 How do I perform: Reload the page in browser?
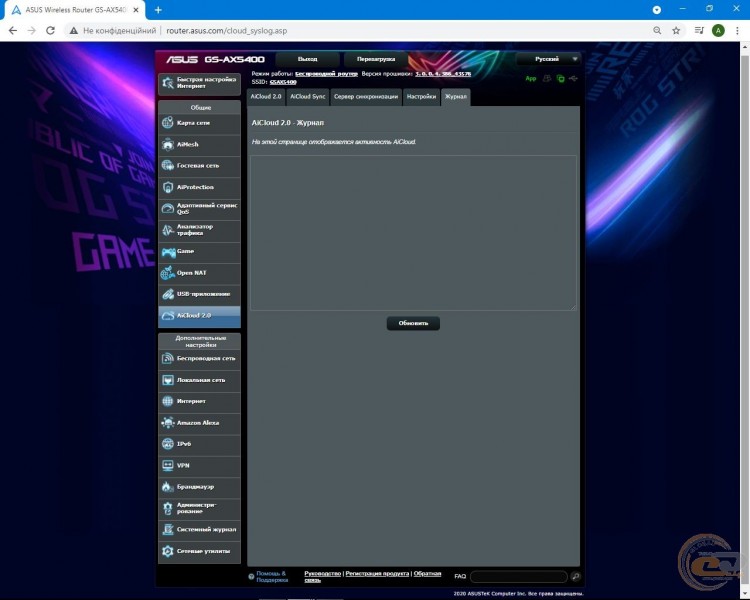50,31
